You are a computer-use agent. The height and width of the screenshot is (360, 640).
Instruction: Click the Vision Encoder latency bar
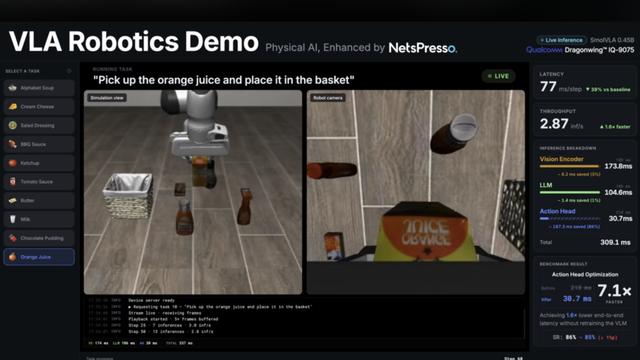point(569,167)
